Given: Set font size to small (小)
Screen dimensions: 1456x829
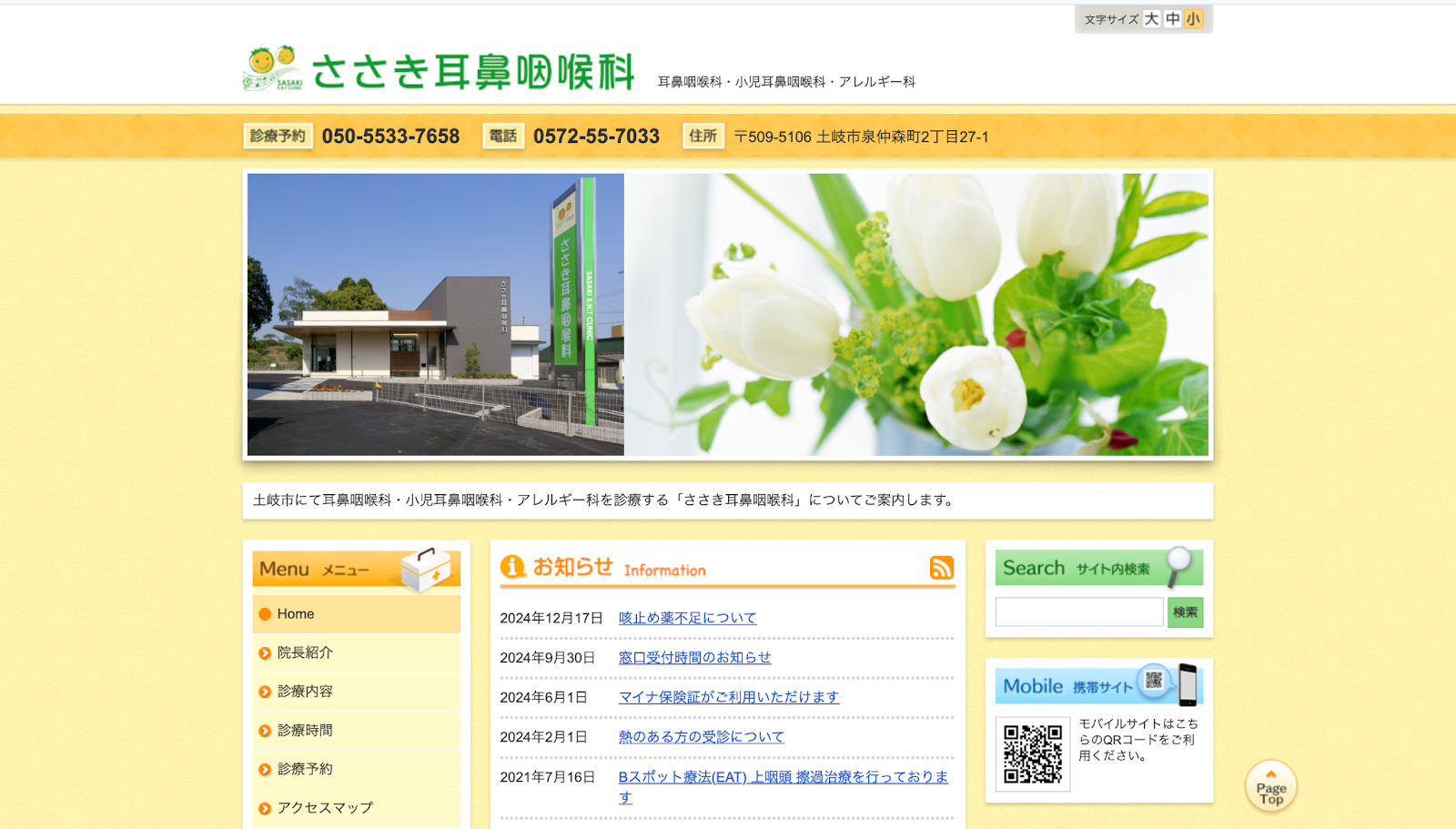Looking at the screenshot, I should pos(1193,19).
